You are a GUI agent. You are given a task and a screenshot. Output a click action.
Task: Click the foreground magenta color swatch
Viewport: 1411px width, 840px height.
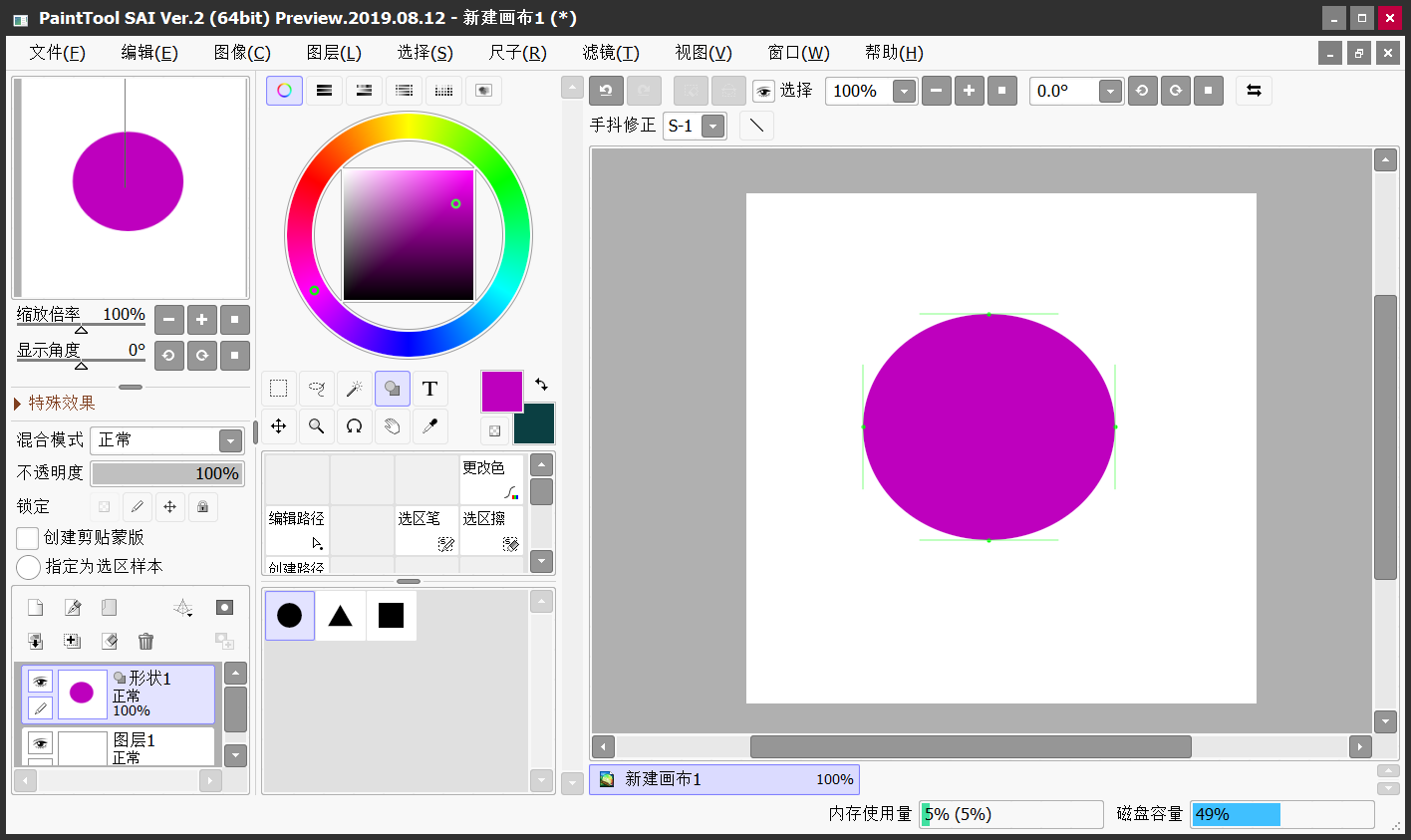point(502,392)
